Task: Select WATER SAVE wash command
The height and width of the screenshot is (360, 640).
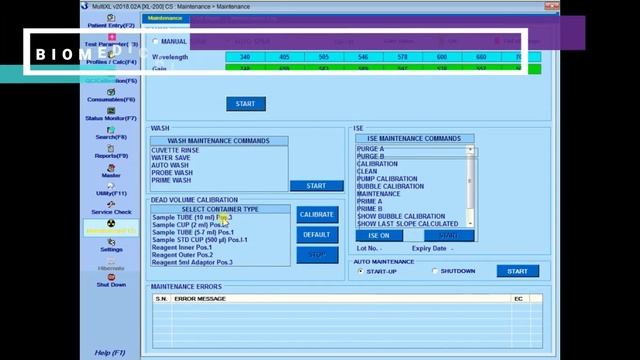Action: pos(171,158)
